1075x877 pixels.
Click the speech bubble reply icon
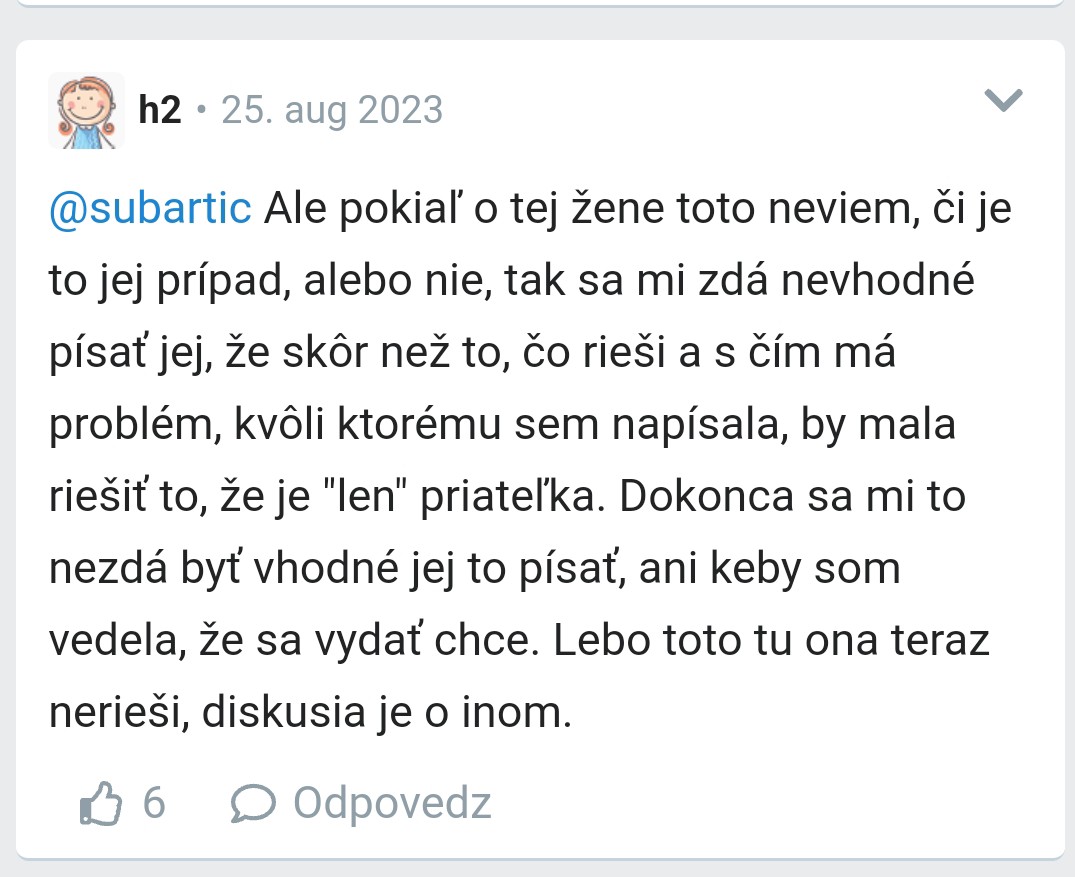[x=252, y=803]
